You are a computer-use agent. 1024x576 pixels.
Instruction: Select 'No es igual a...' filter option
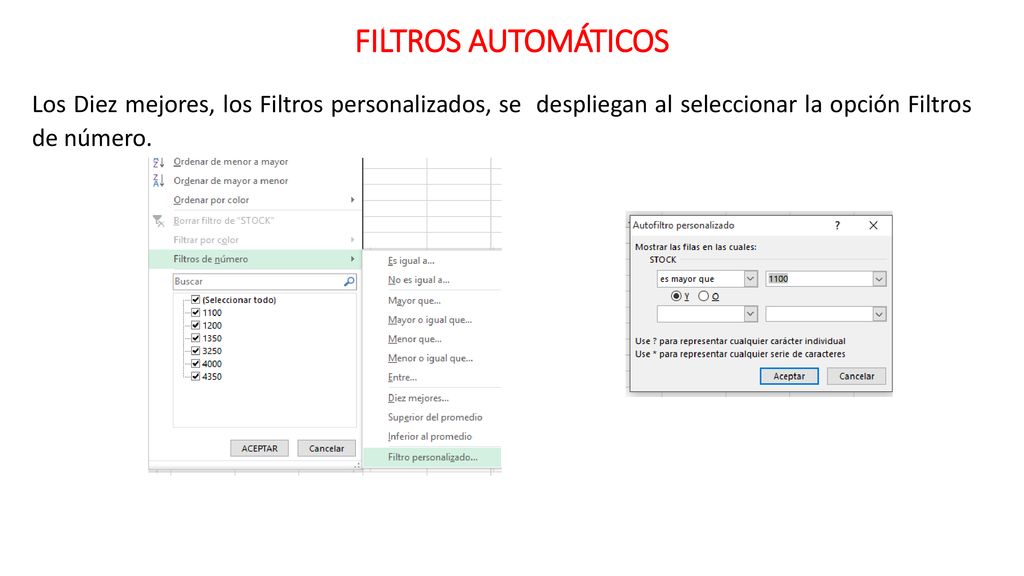(x=419, y=280)
